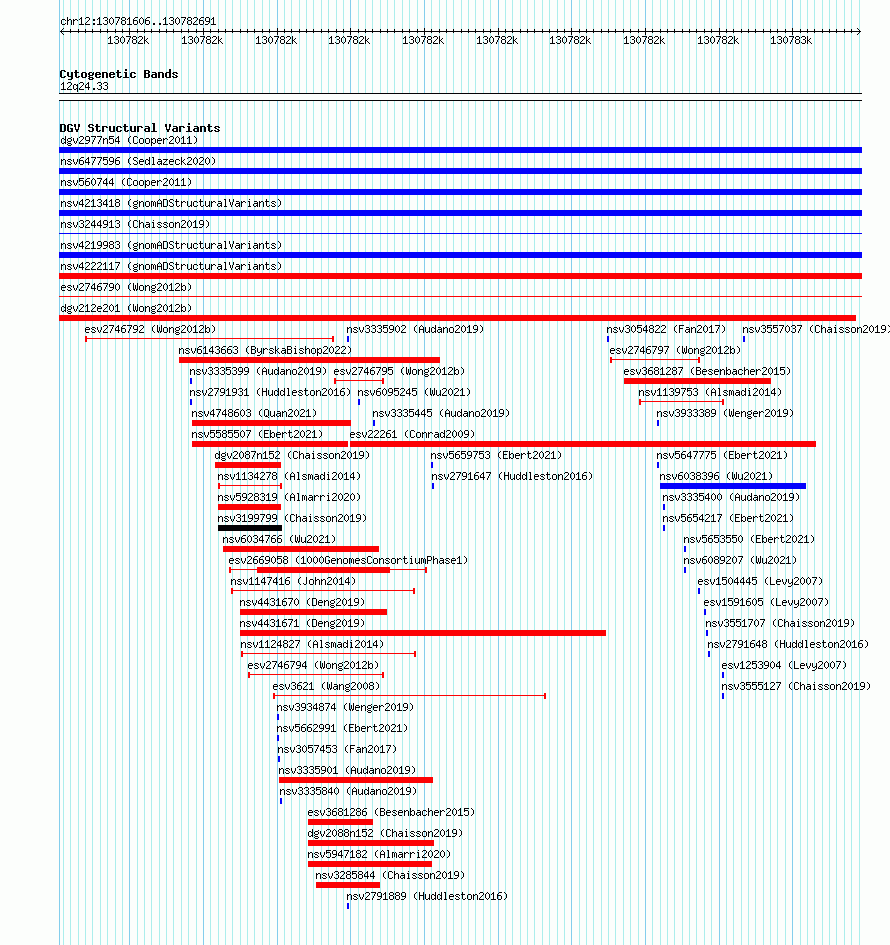This screenshot has height=945, width=890.
Task: Select nsv2791931 (Huddleston2016) label
Action: (x=270, y=393)
